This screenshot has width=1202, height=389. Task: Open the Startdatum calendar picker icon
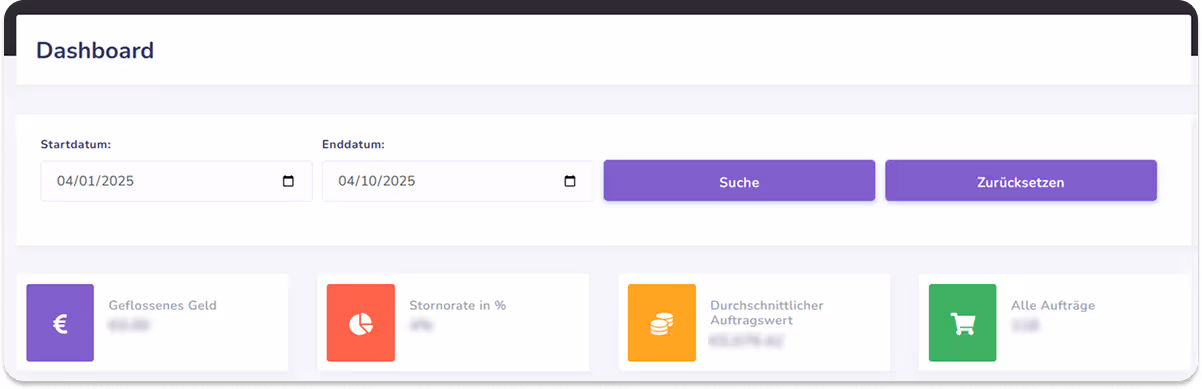tap(289, 182)
